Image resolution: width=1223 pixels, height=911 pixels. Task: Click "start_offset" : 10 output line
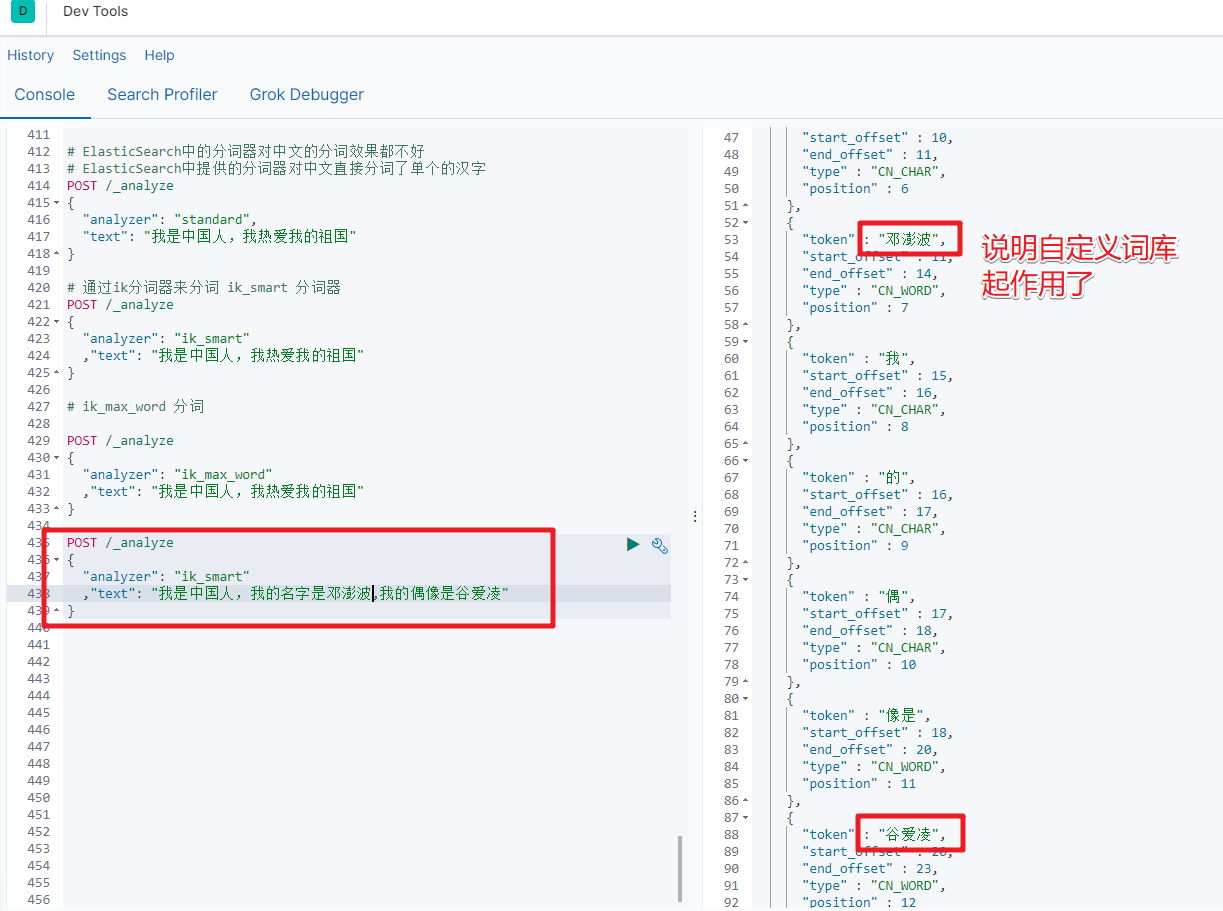[877, 138]
